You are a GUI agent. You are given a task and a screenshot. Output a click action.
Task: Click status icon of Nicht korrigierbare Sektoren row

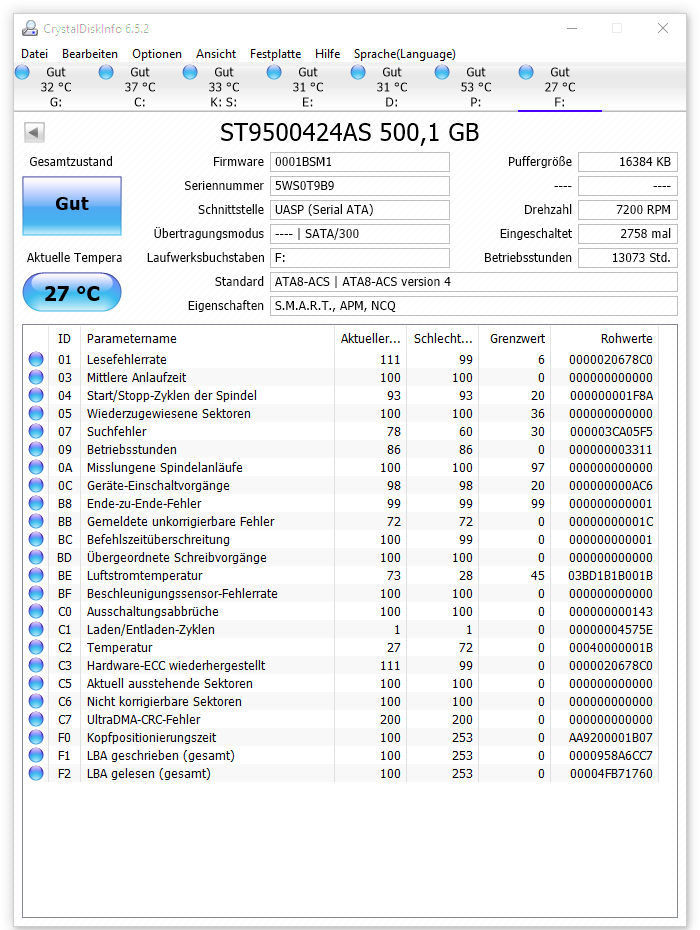(x=36, y=701)
